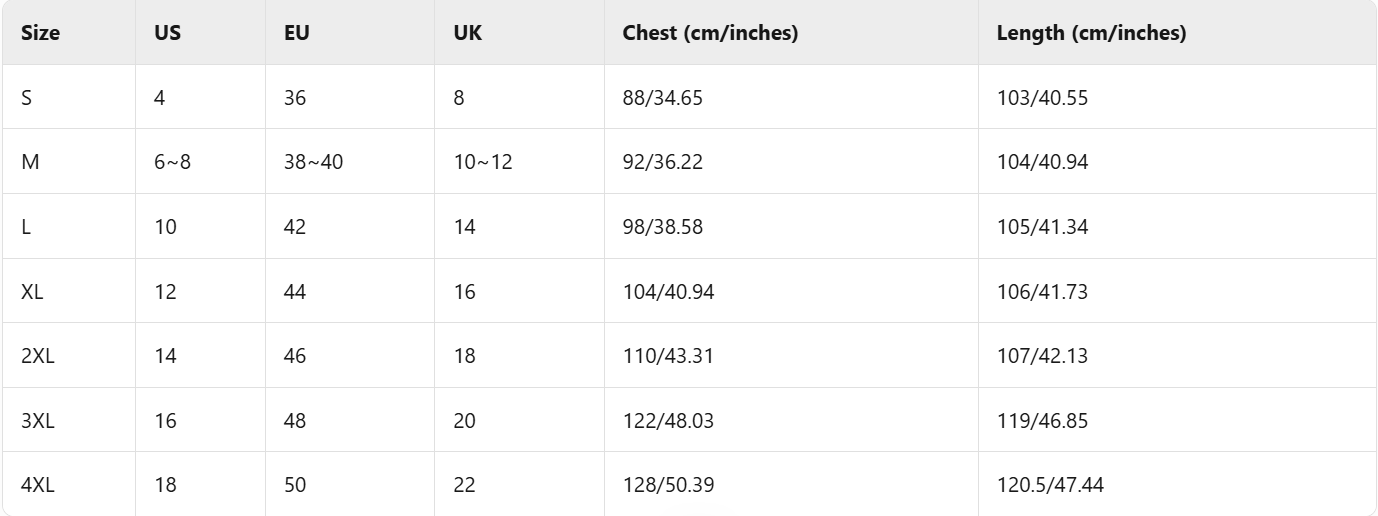Select the 3XL size cell
This screenshot has width=1378, height=516.
click(x=37, y=421)
